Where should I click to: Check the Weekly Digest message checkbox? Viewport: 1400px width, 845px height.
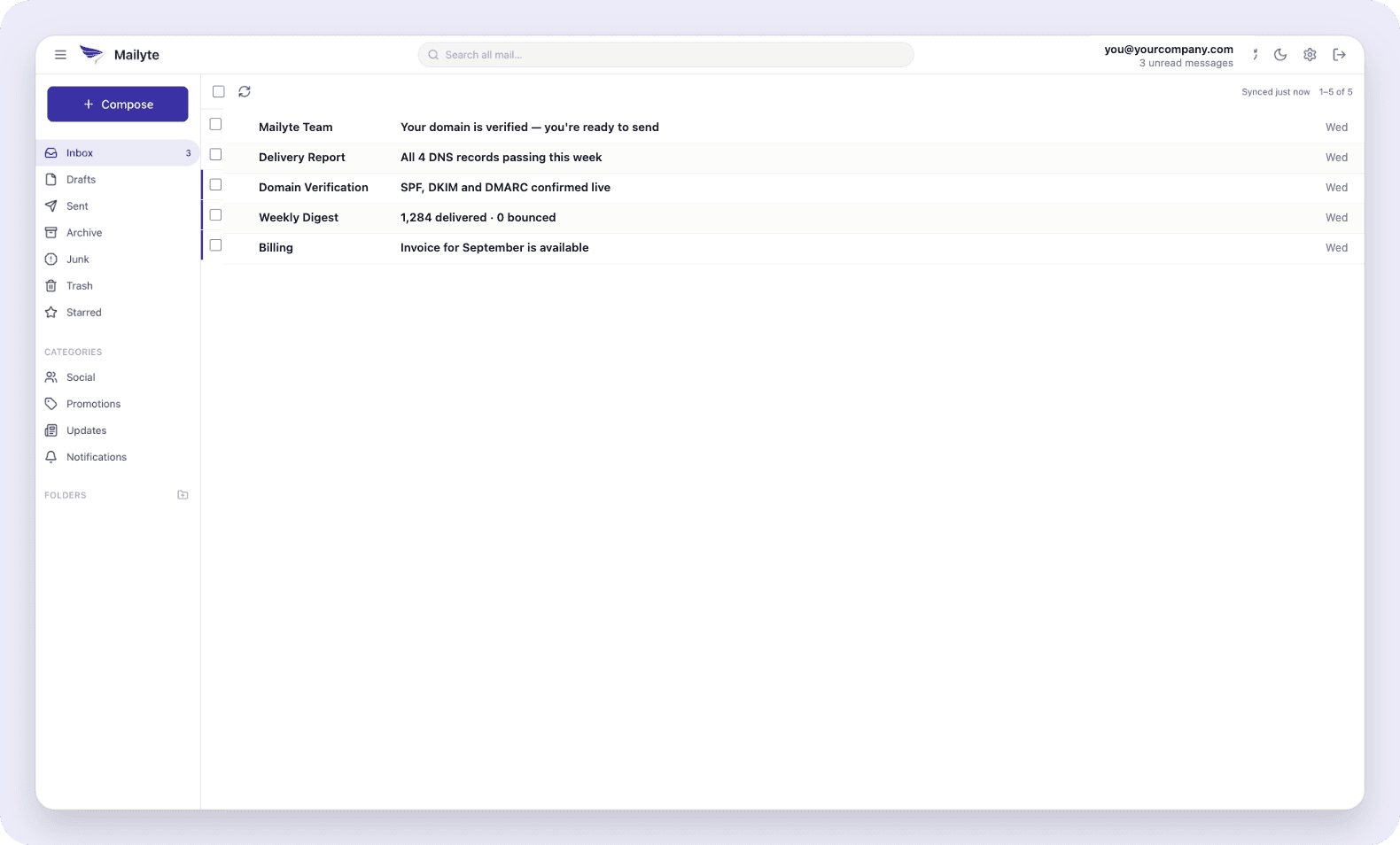coord(215,214)
